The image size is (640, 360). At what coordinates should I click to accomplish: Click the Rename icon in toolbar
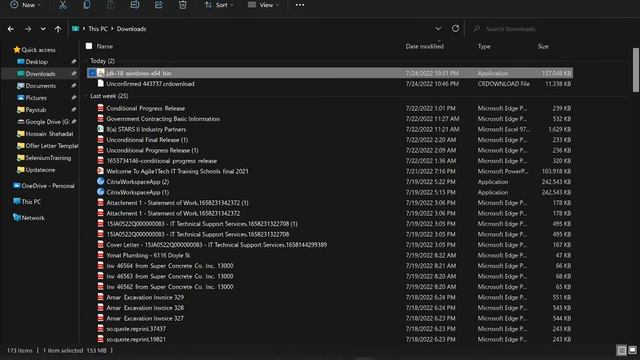coord(135,5)
